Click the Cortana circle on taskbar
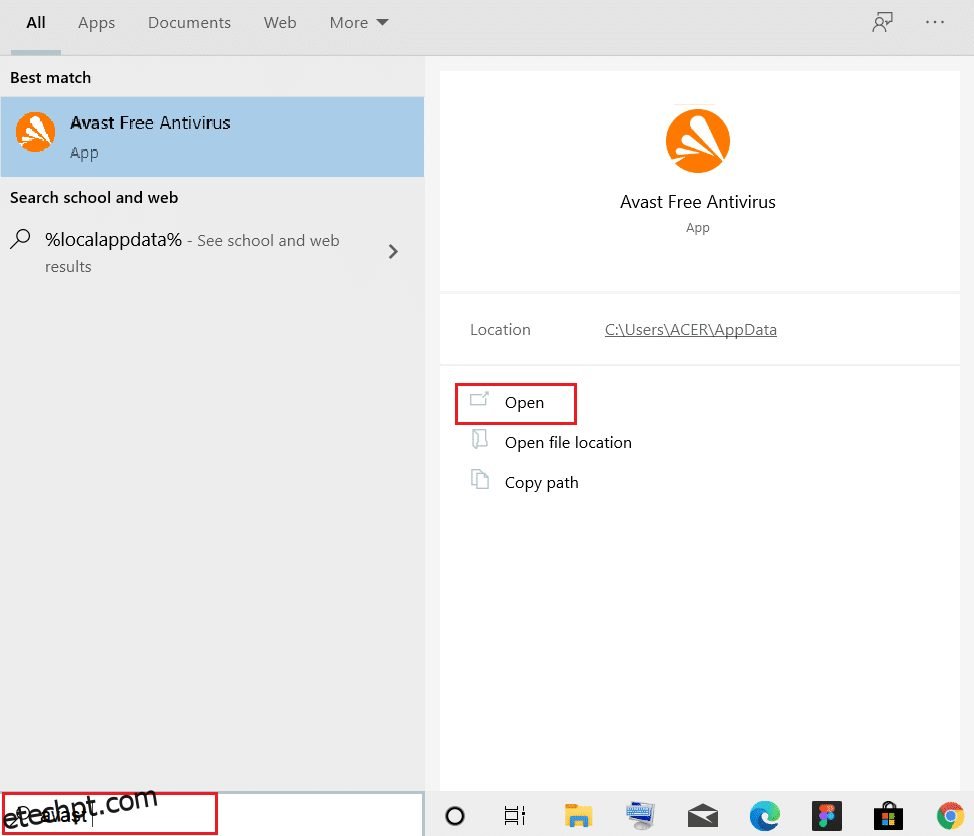 point(455,816)
